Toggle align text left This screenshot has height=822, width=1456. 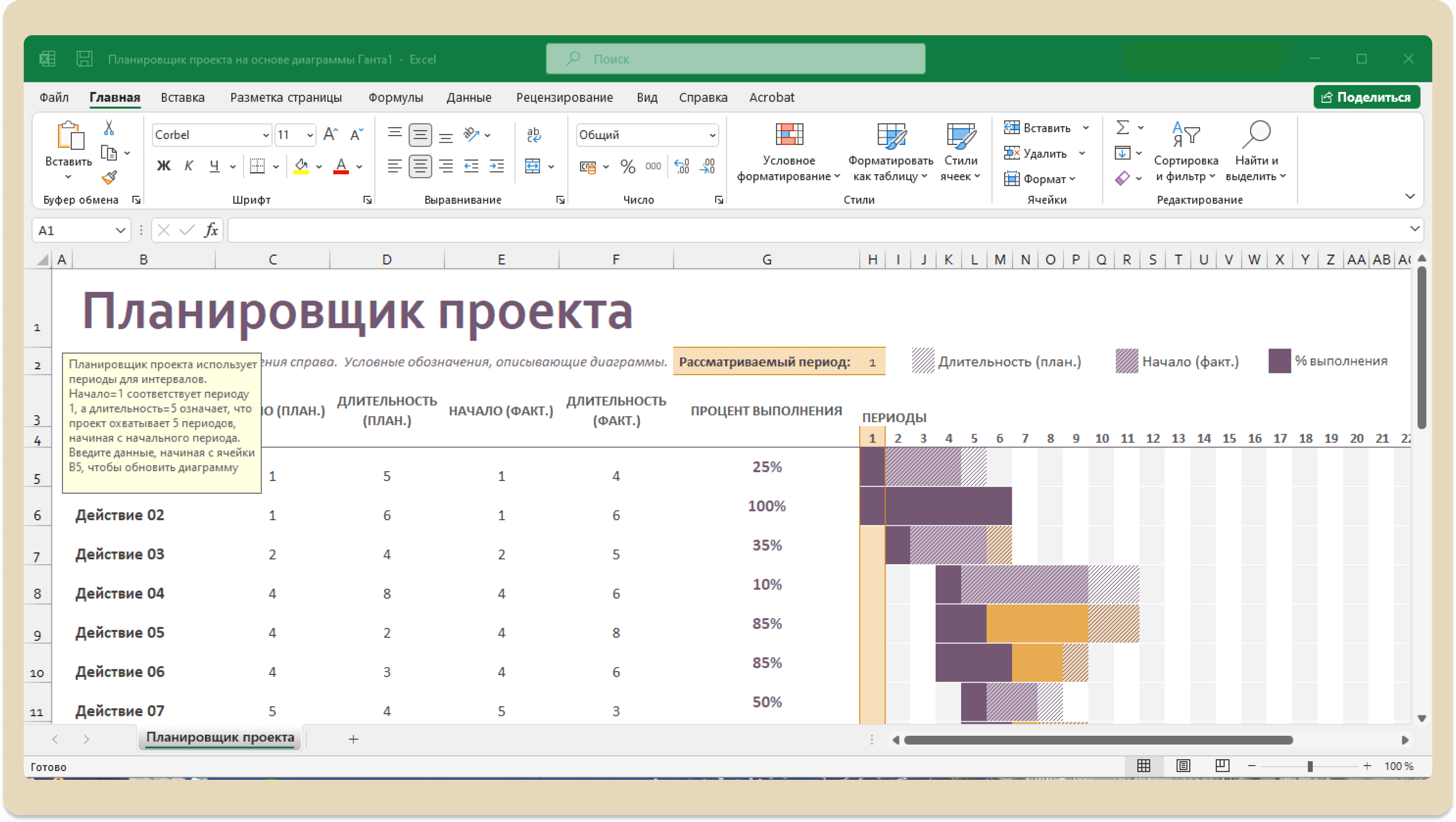coord(395,166)
